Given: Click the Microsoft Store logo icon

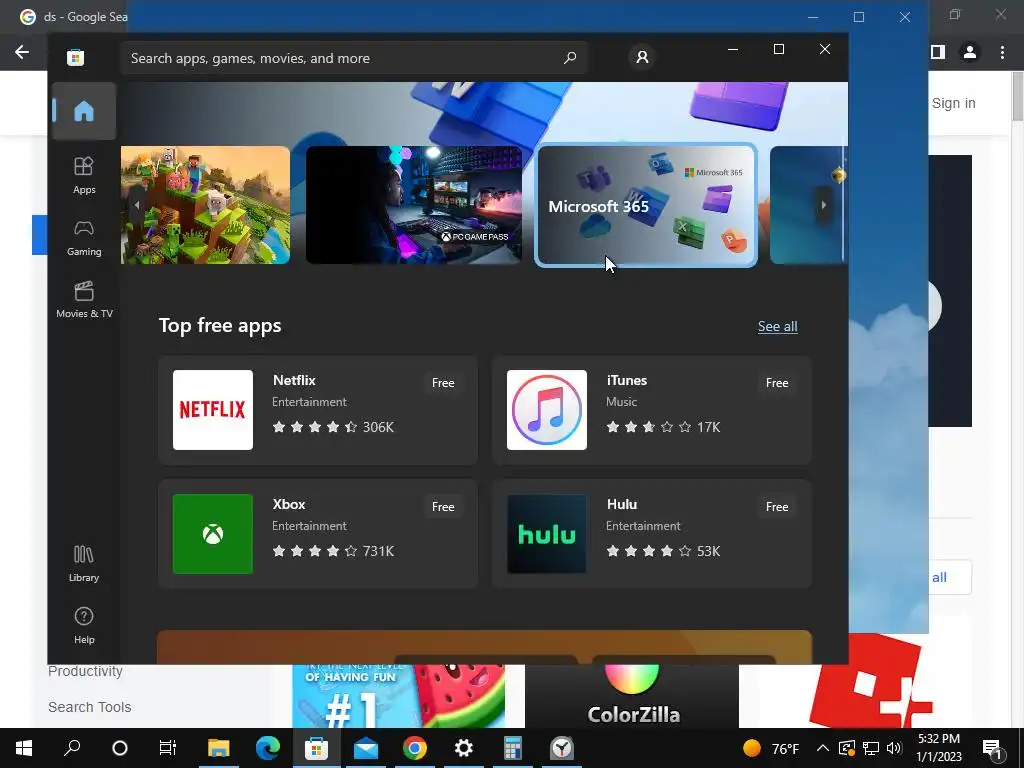Looking at the screenshot, I should pos(75,57).
